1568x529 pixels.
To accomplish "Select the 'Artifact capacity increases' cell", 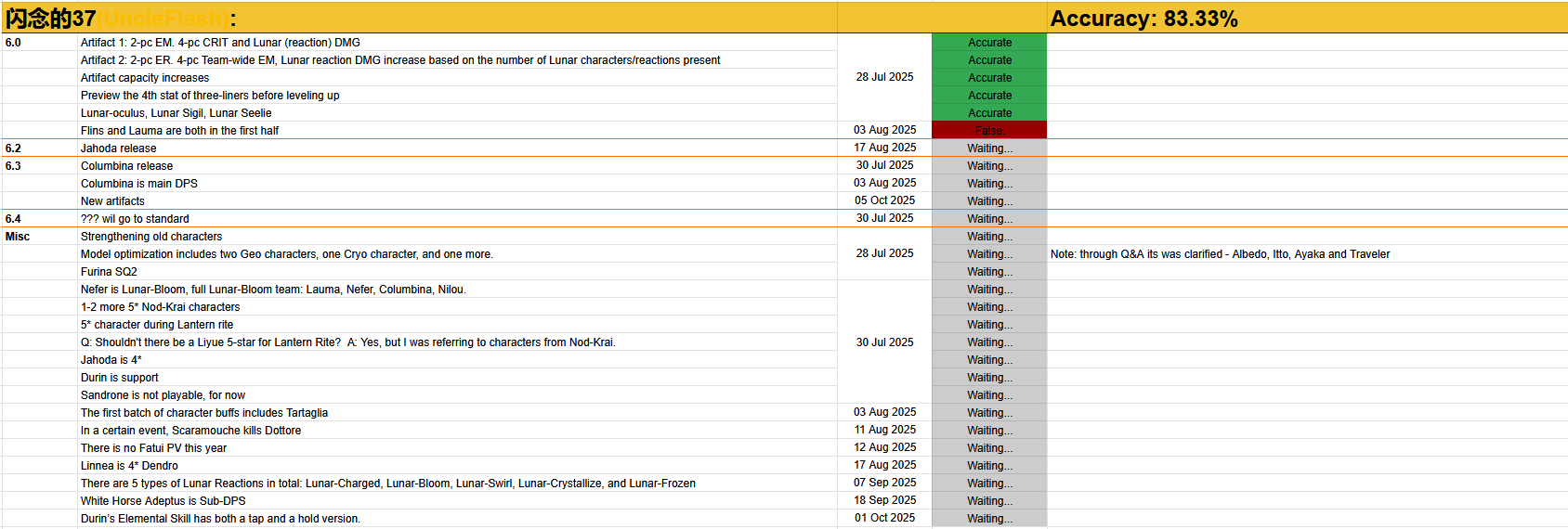I will [457, 78].
